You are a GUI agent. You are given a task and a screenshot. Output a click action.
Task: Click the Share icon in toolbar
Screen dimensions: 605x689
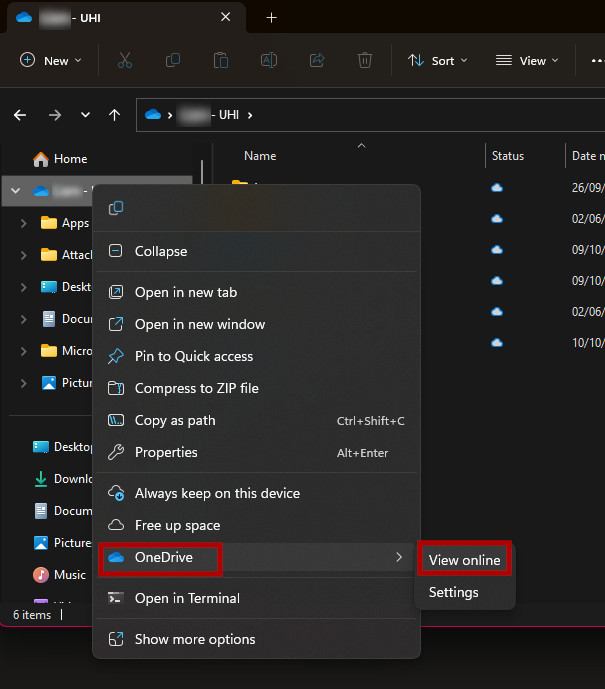317,60
